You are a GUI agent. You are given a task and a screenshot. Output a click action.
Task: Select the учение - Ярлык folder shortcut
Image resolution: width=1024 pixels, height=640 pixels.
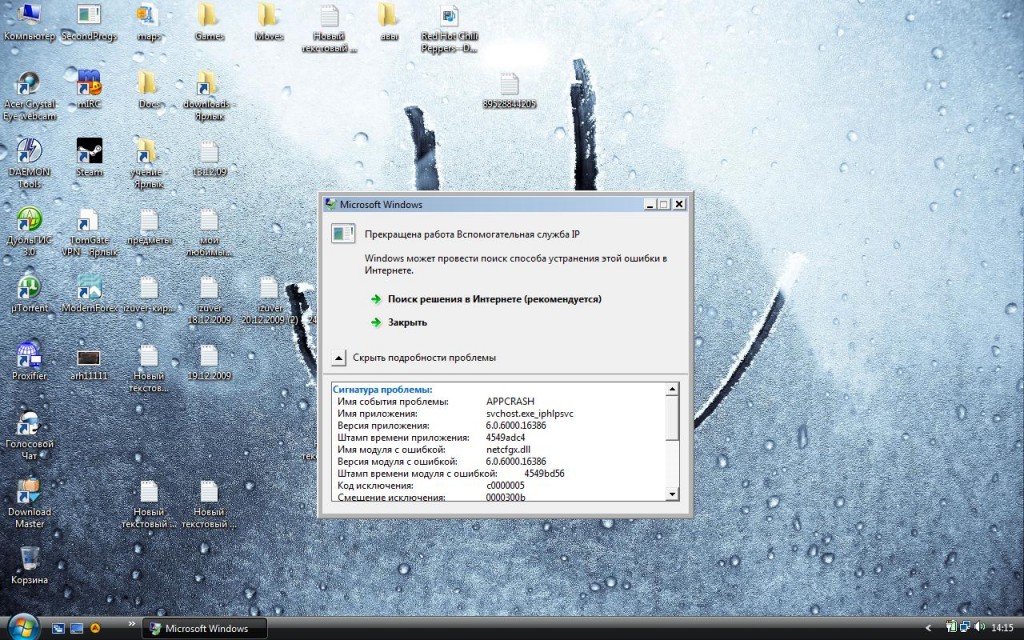point(149,163)
